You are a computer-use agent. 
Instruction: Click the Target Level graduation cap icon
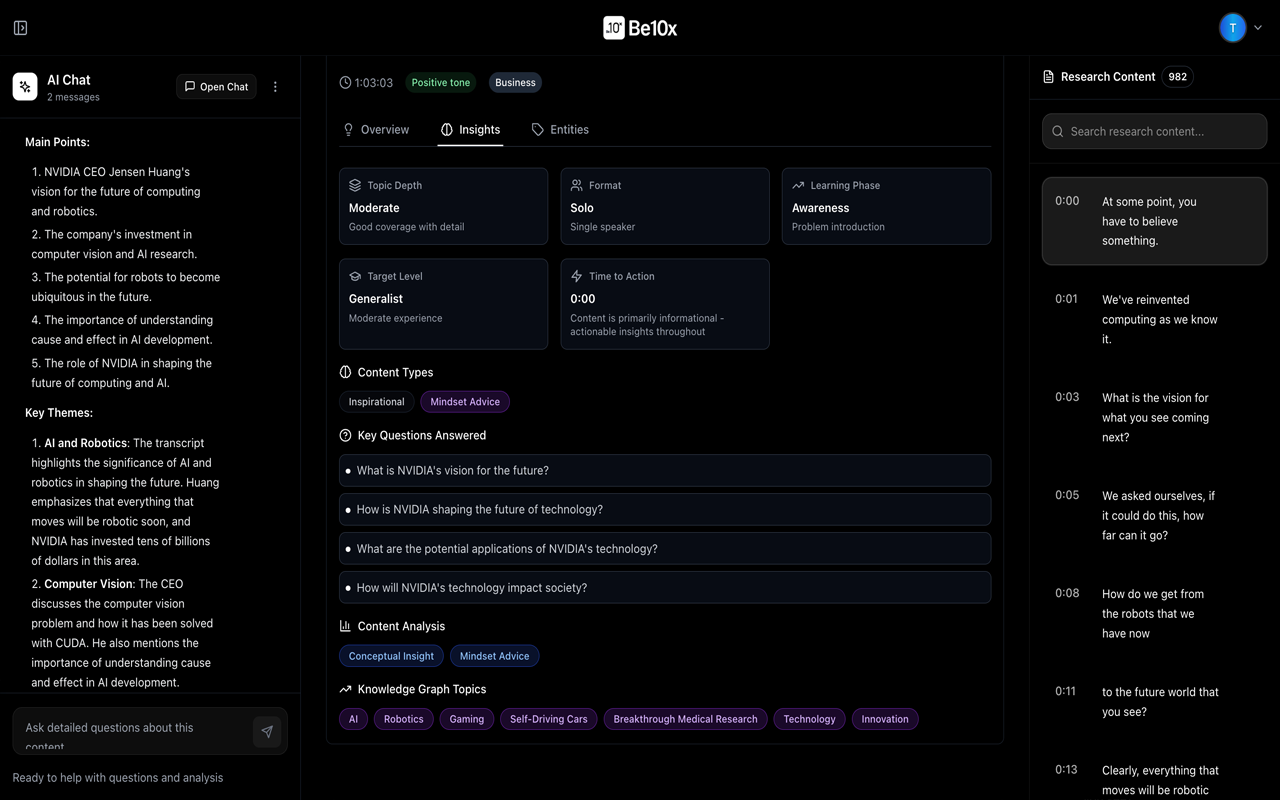click(355, 276)
